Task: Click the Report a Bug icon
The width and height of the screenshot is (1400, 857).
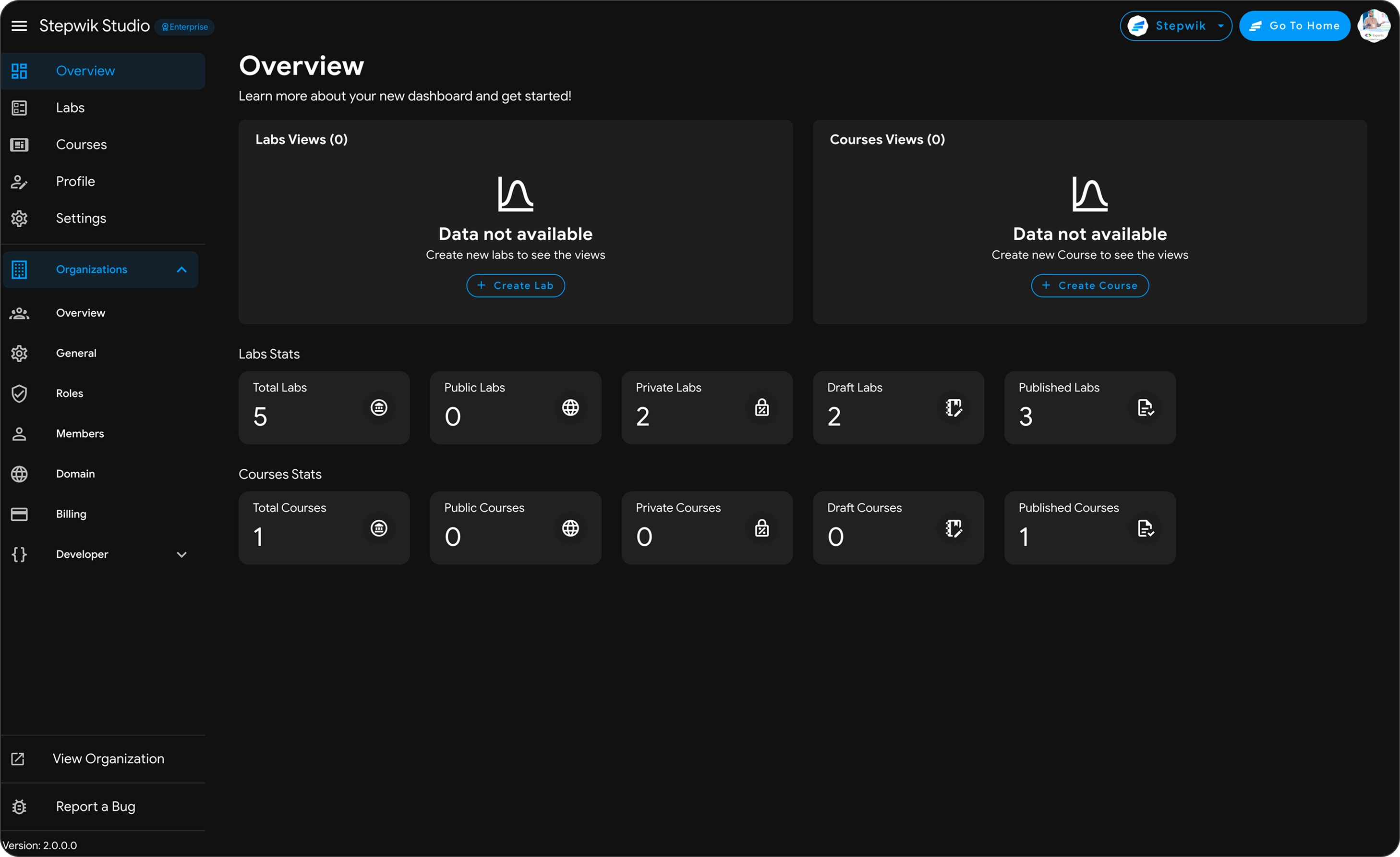Action: pyautogui.click(x=19, y=807)
